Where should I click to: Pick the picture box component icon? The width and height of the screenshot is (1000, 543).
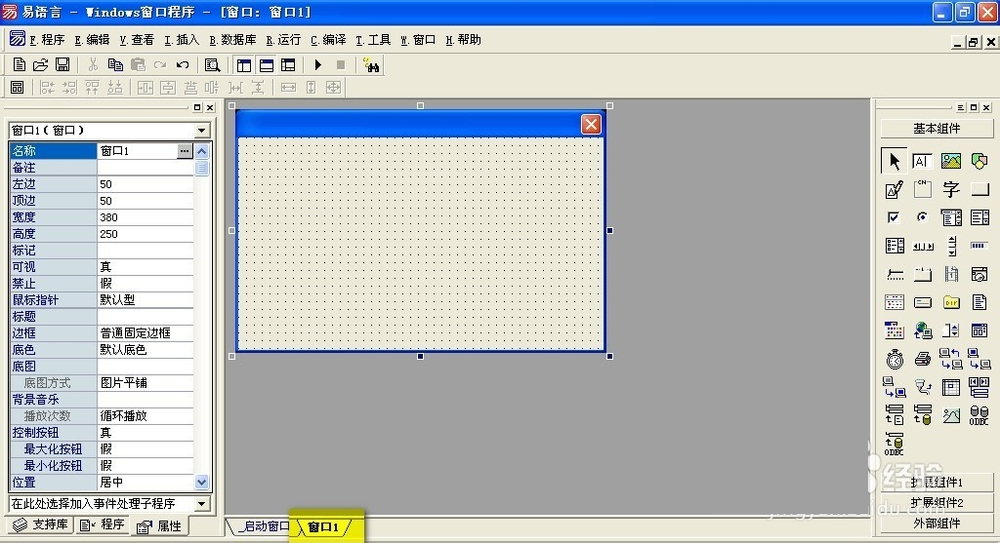coord(951,161)
